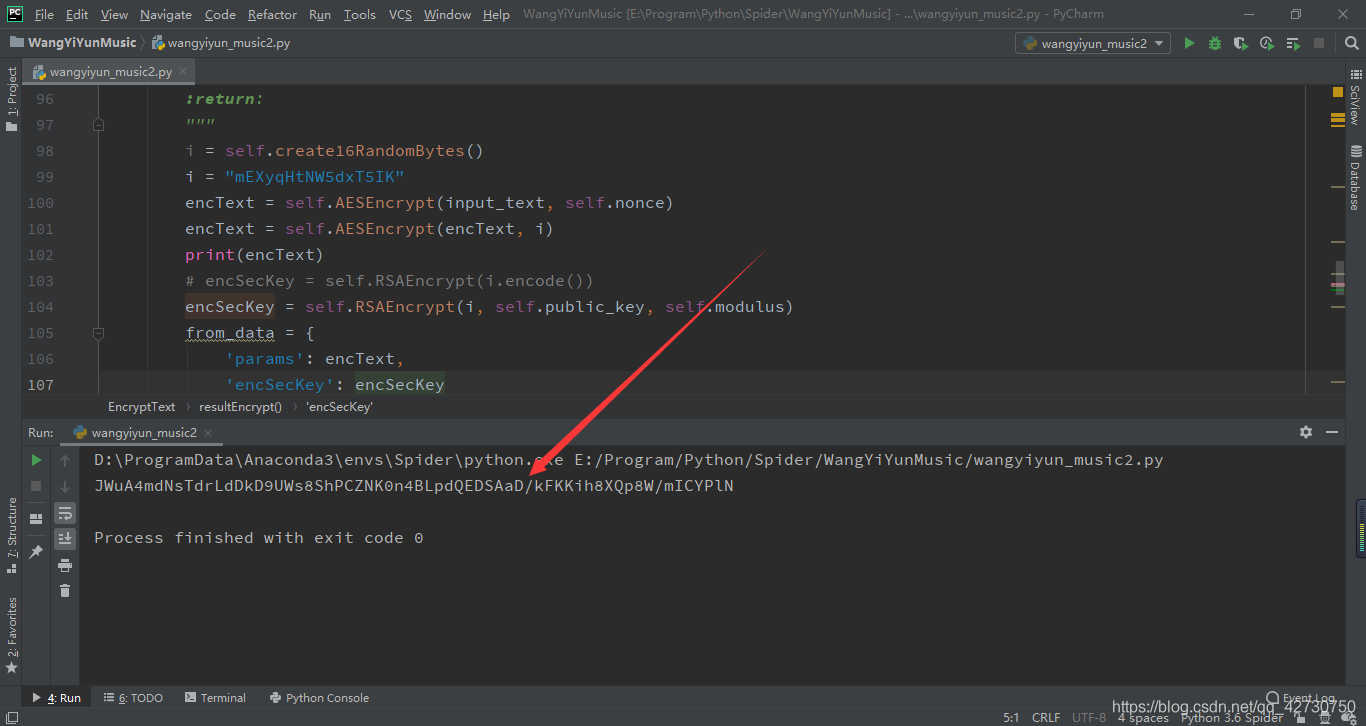1366x726 pixels.
Task: Change CRLF line separator in status bar
Action: [x=1046, y=717]
